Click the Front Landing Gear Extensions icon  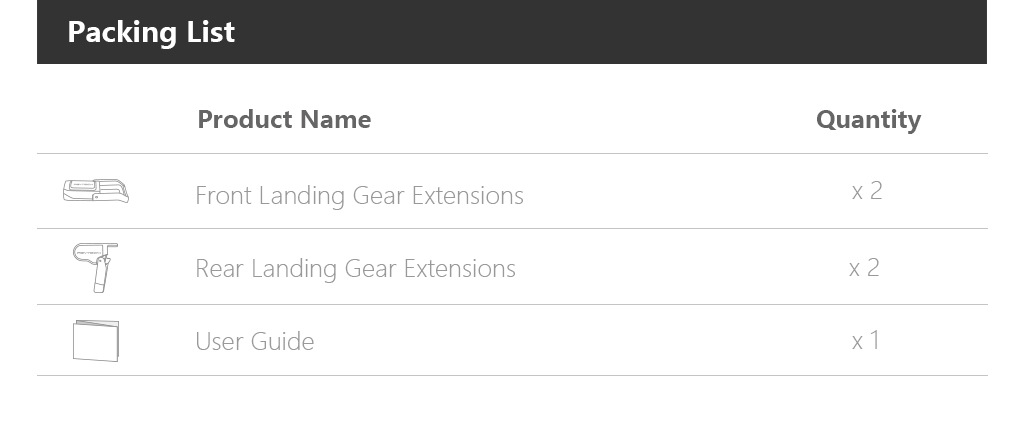click(96, 191)
